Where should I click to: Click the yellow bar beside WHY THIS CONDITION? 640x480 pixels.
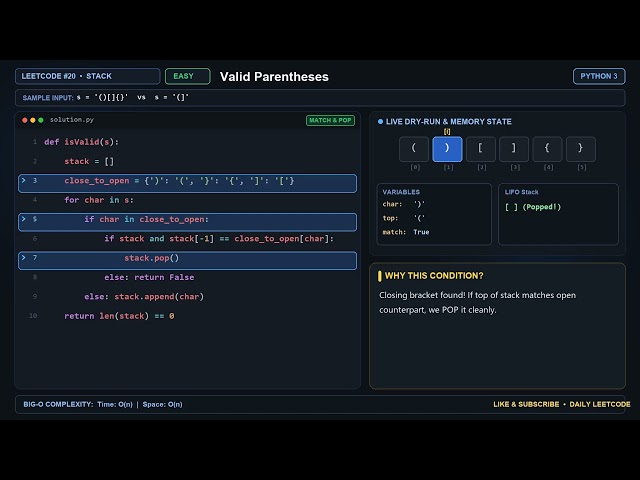click(x=380, y=276)
